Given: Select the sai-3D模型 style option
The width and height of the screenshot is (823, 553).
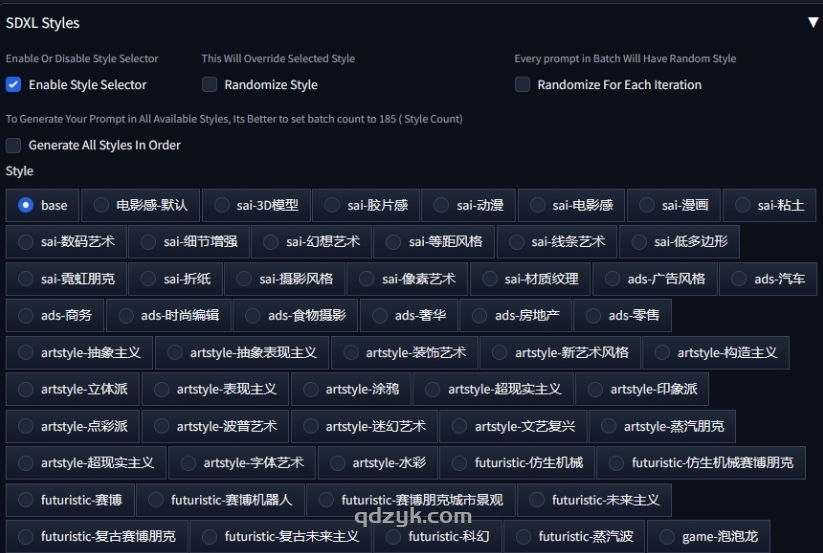Looking at the screenshot, I should [222, 205].
